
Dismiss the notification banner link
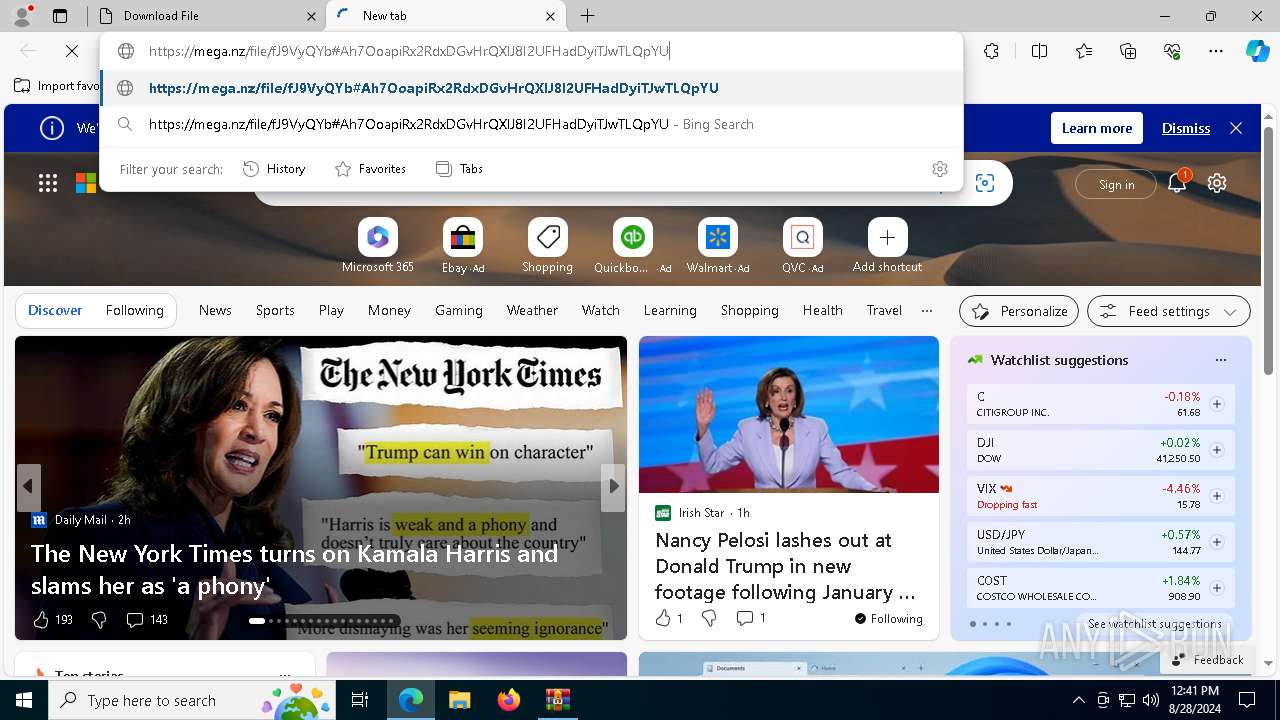1186,128
